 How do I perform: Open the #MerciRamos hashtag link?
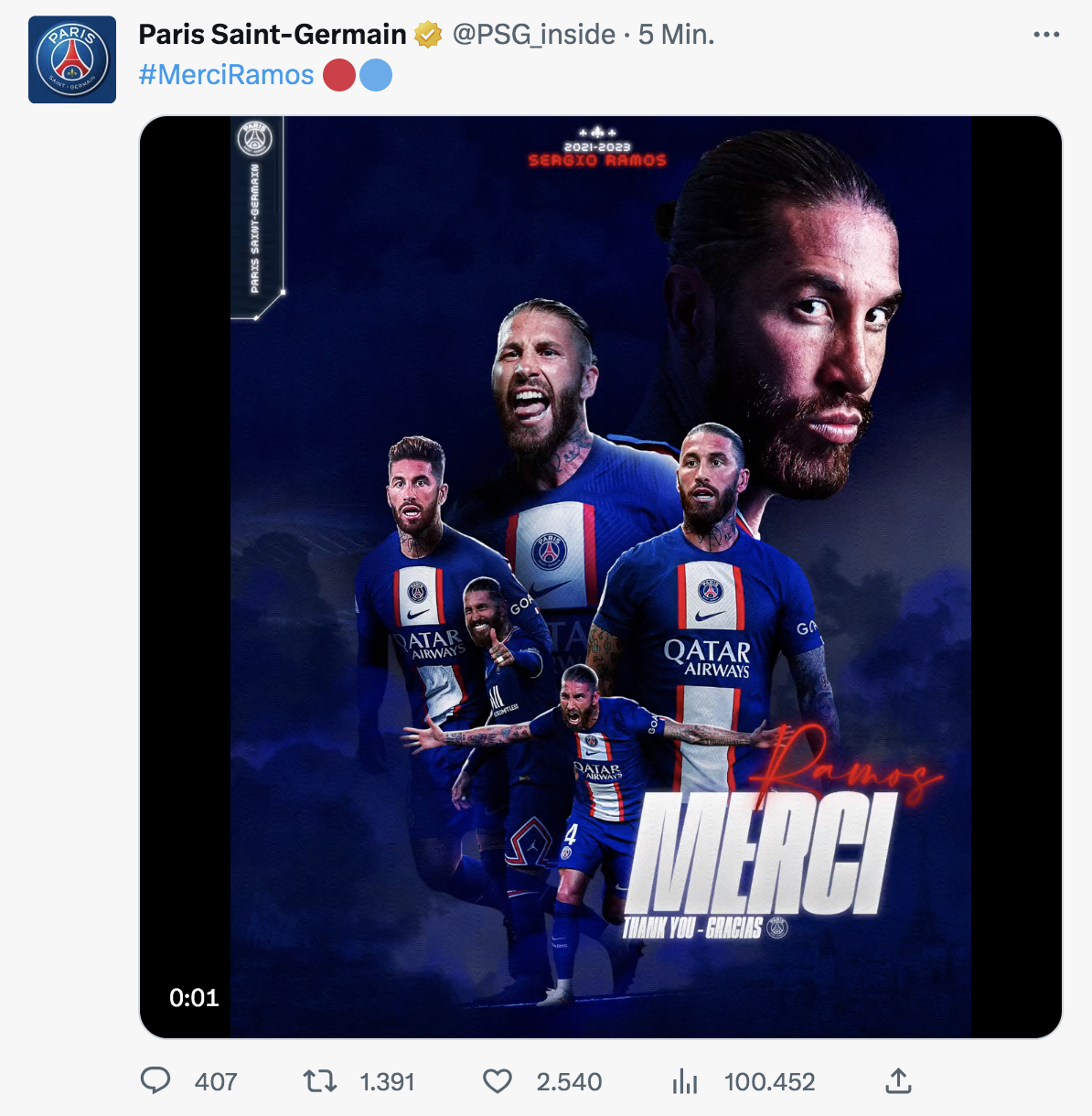pos(226,75)
